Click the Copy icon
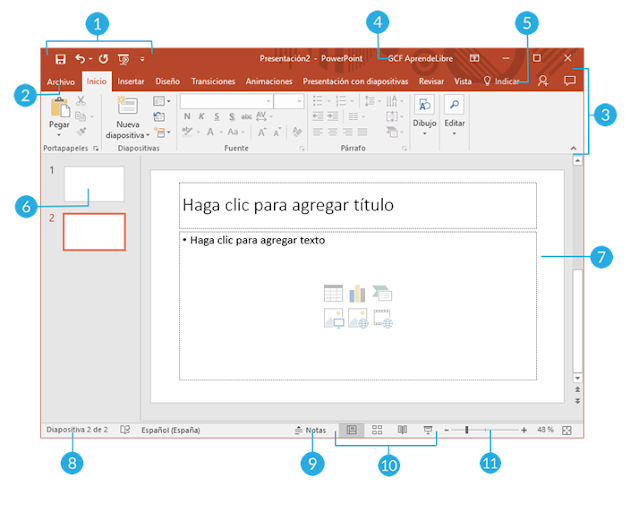 tap(81, 117)
